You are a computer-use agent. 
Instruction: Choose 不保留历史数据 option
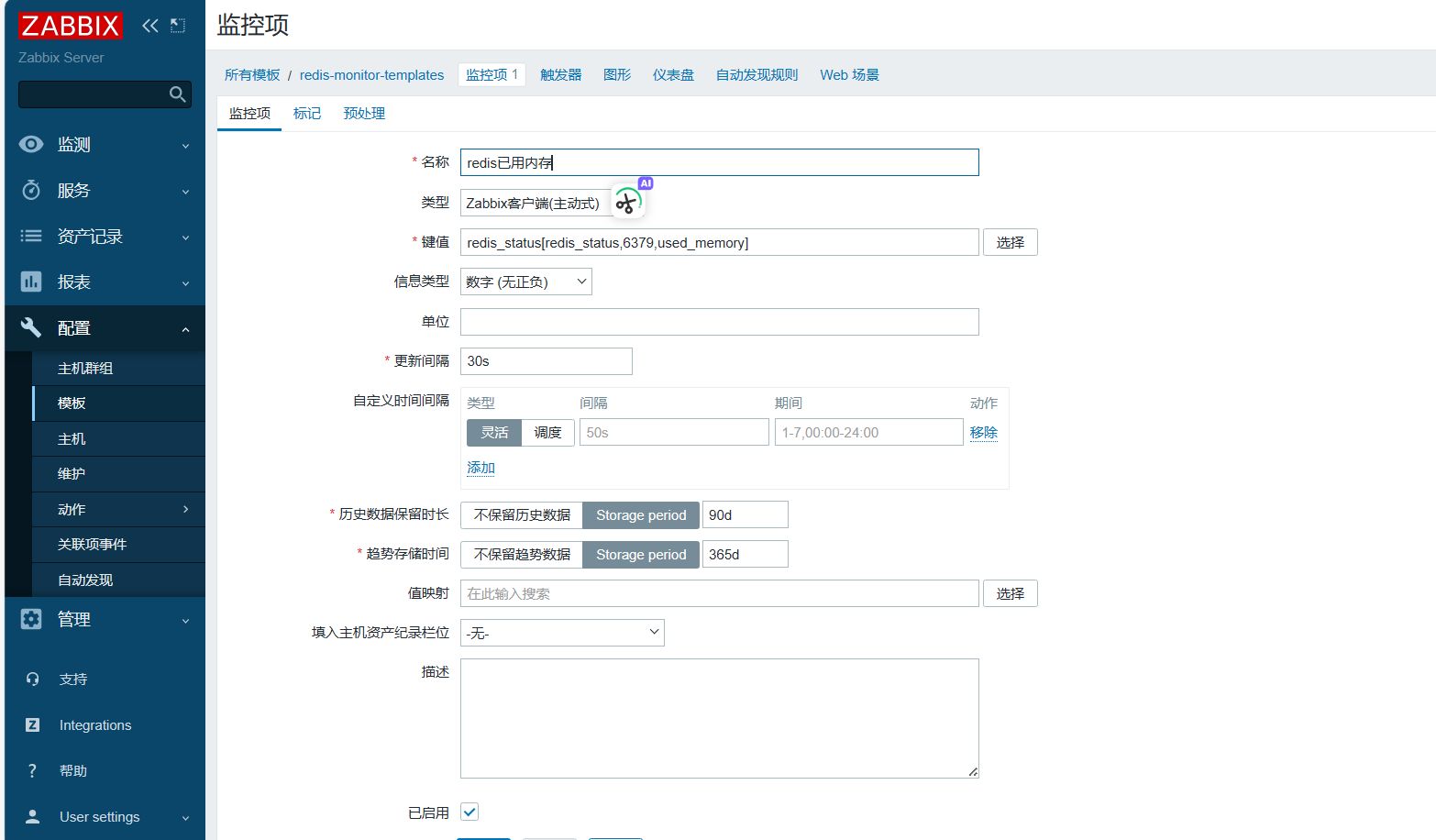(x=522, y=515)
